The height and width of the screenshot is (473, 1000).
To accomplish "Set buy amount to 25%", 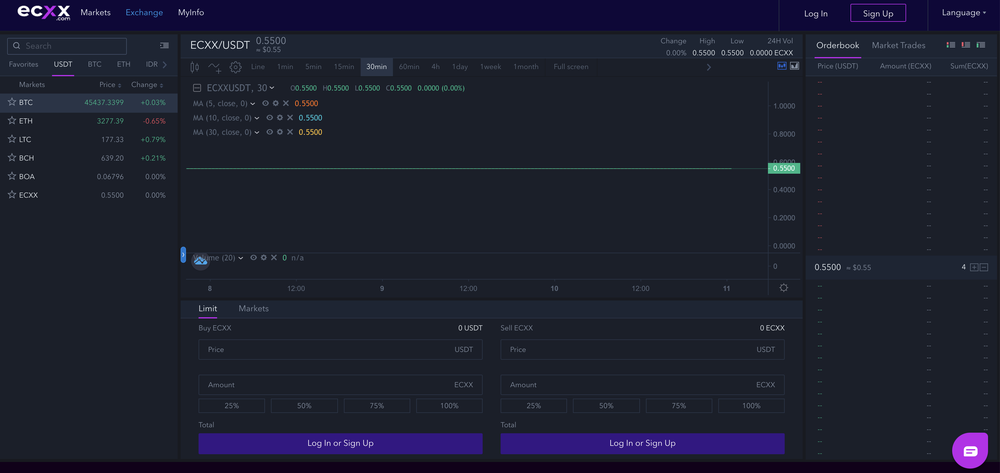I will pos(232,405).
